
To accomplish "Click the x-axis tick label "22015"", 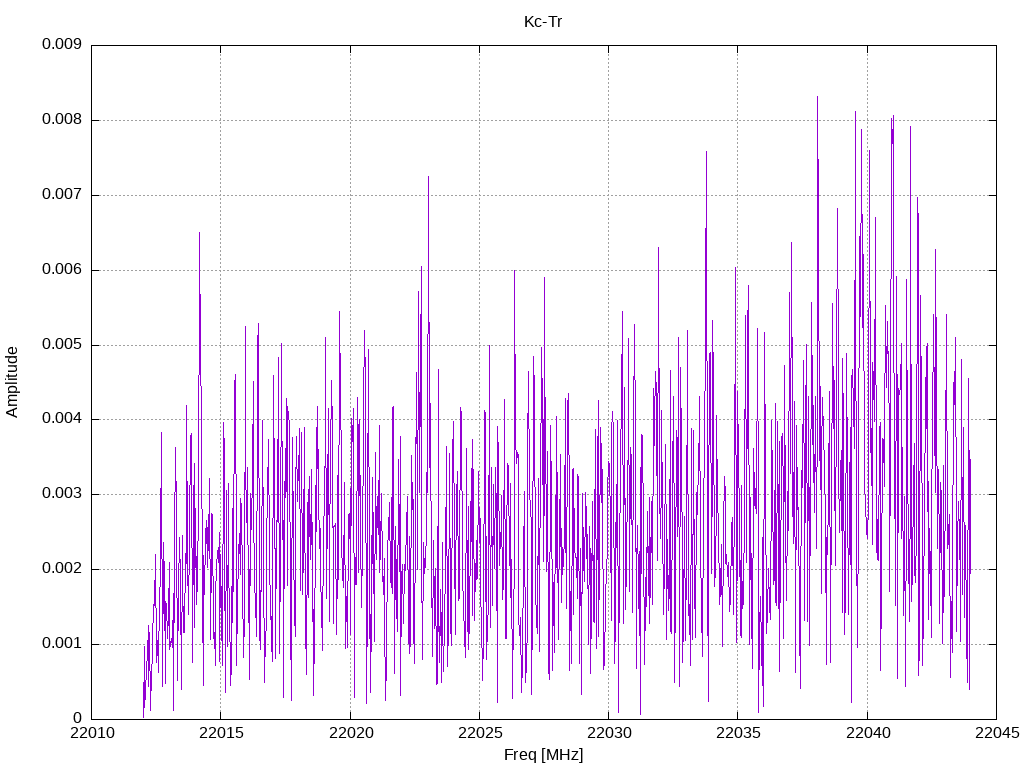I will [221, 733].
